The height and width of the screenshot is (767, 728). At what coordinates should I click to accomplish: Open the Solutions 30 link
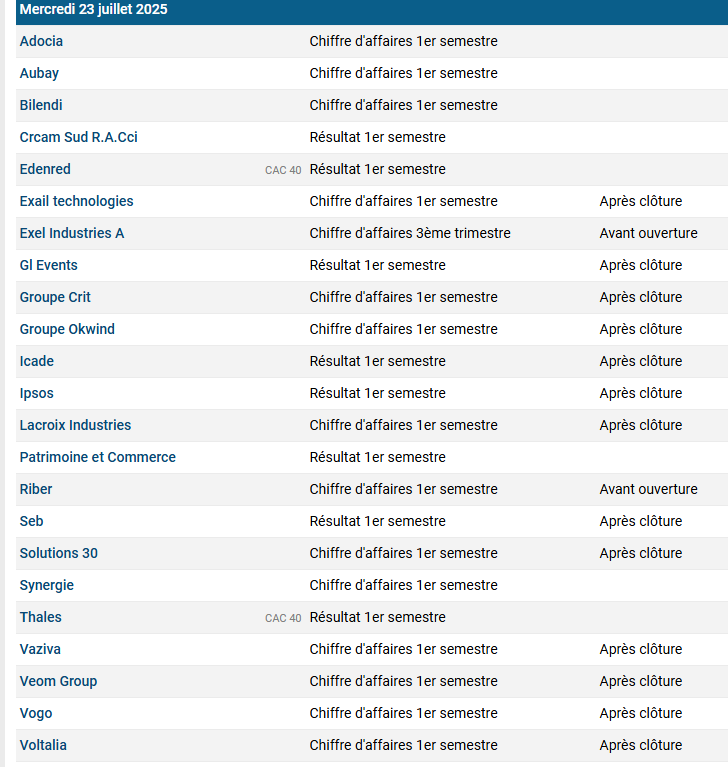[59, 553]
